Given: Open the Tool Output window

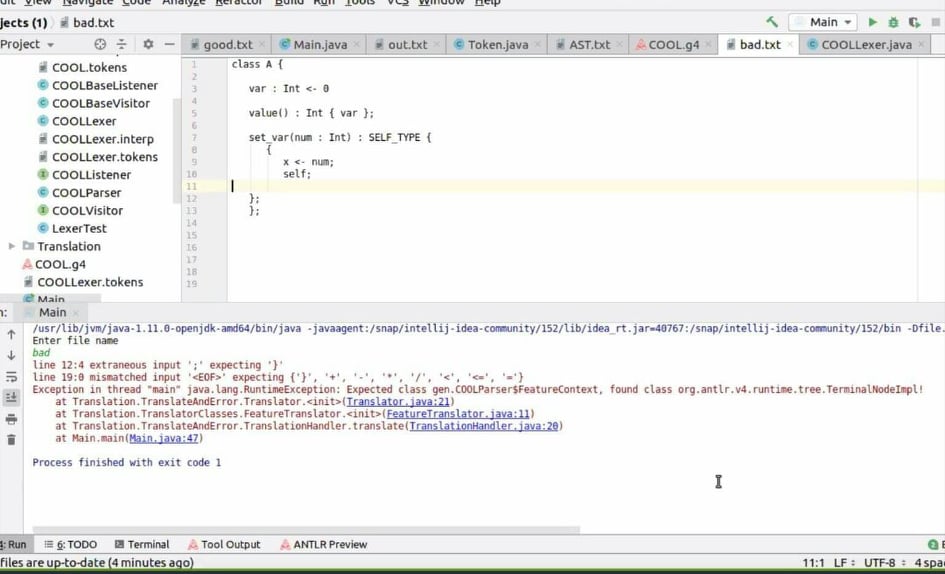Looking at the screenshot, I should [224, 544].
